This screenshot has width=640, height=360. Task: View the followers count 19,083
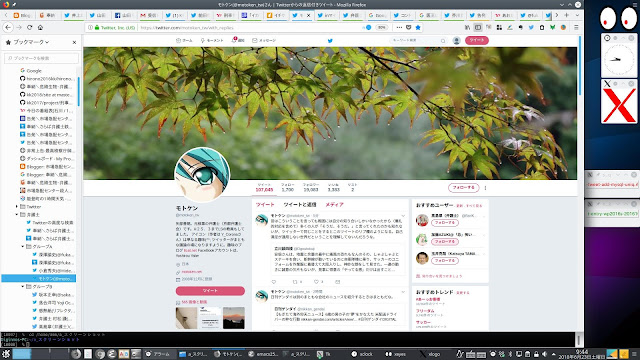pos(311,187)
